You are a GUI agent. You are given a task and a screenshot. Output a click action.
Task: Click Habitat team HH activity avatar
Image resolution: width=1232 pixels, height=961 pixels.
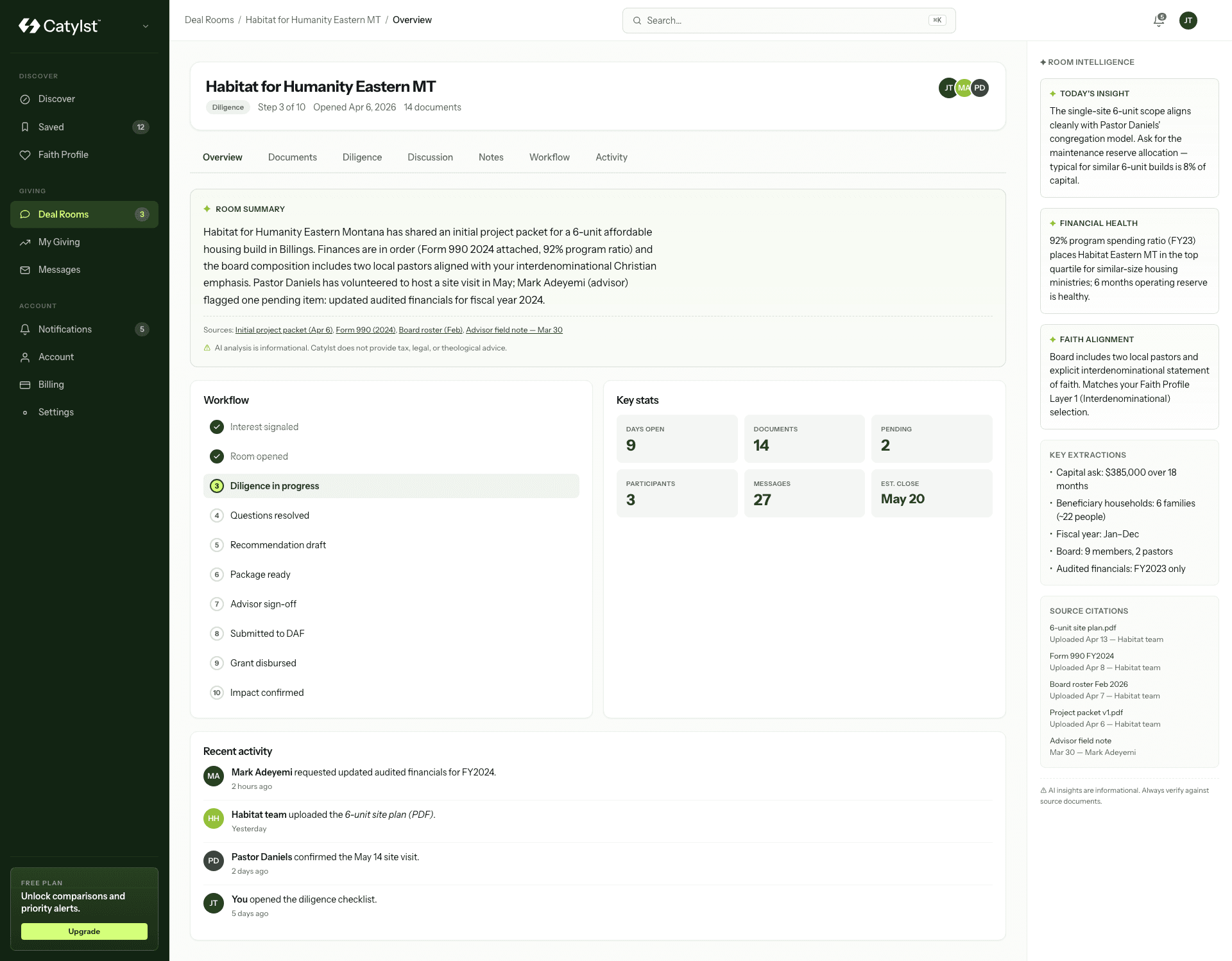(x=214, y=818)
